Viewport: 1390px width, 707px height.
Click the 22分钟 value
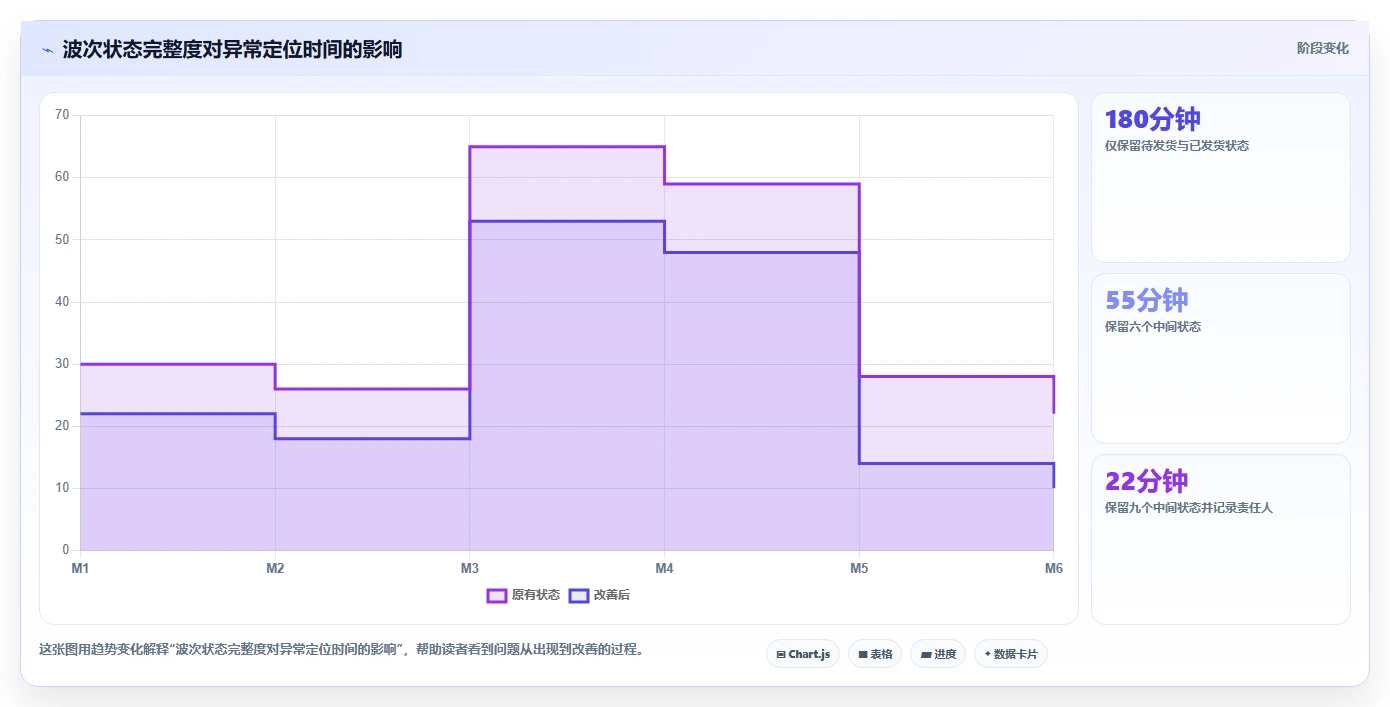coord(1146,481)
